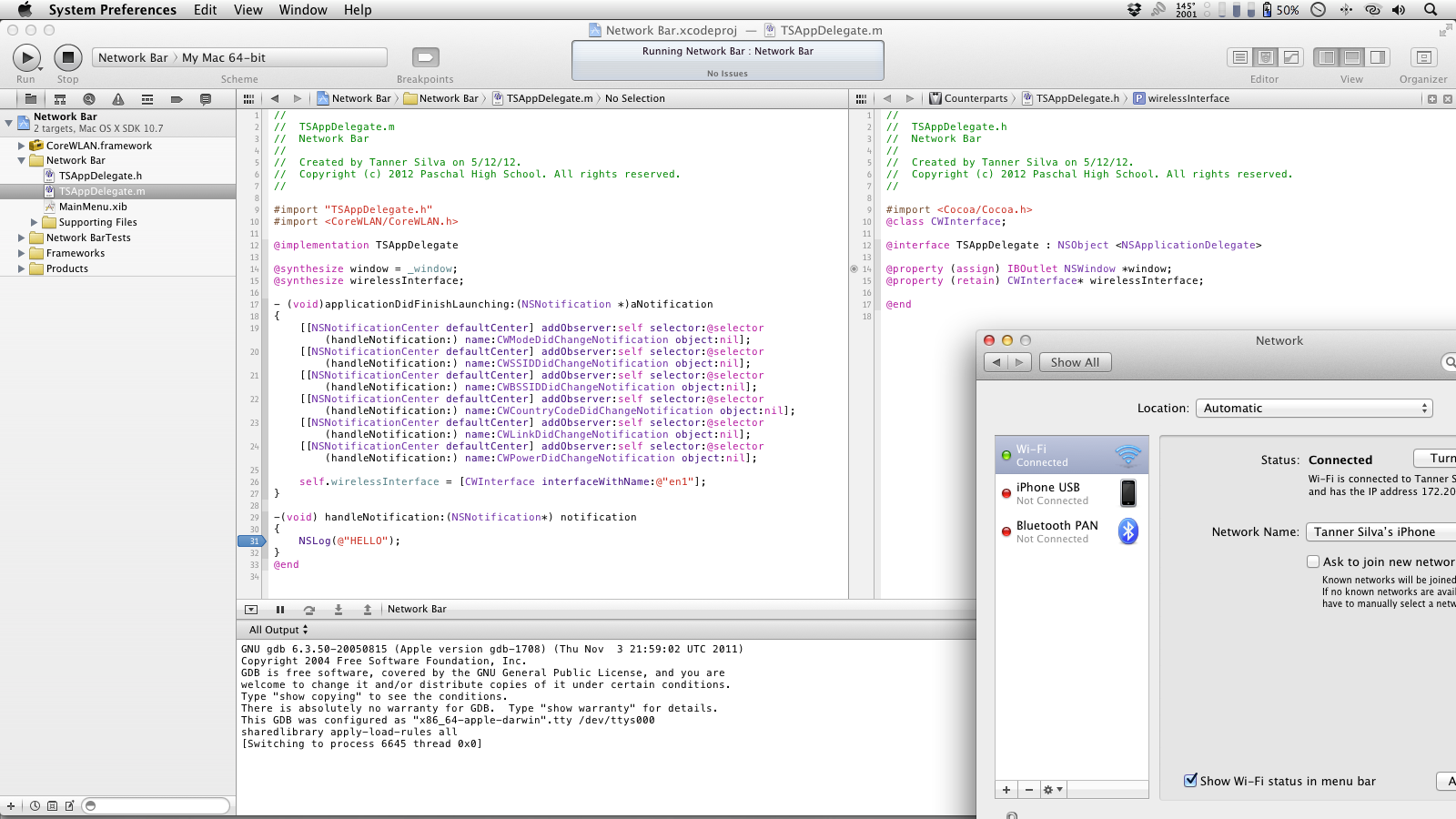Select the Version editor mode

1290,57
